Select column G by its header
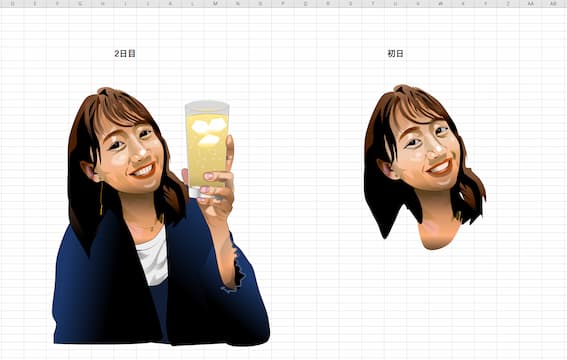The height and width of the screenshot is (360, 567). (80, 4)
